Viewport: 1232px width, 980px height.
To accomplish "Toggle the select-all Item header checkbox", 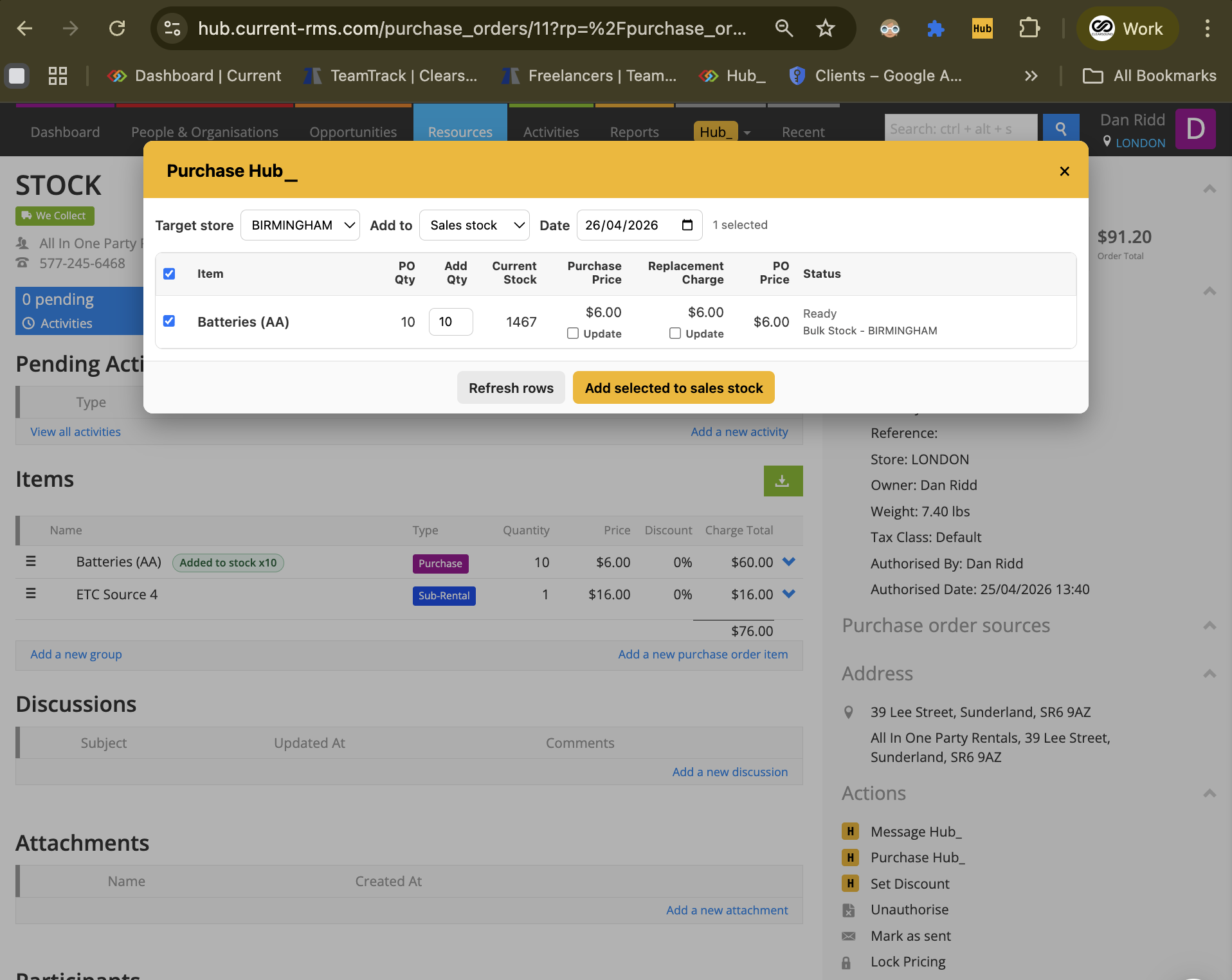I will click(169, 273).
